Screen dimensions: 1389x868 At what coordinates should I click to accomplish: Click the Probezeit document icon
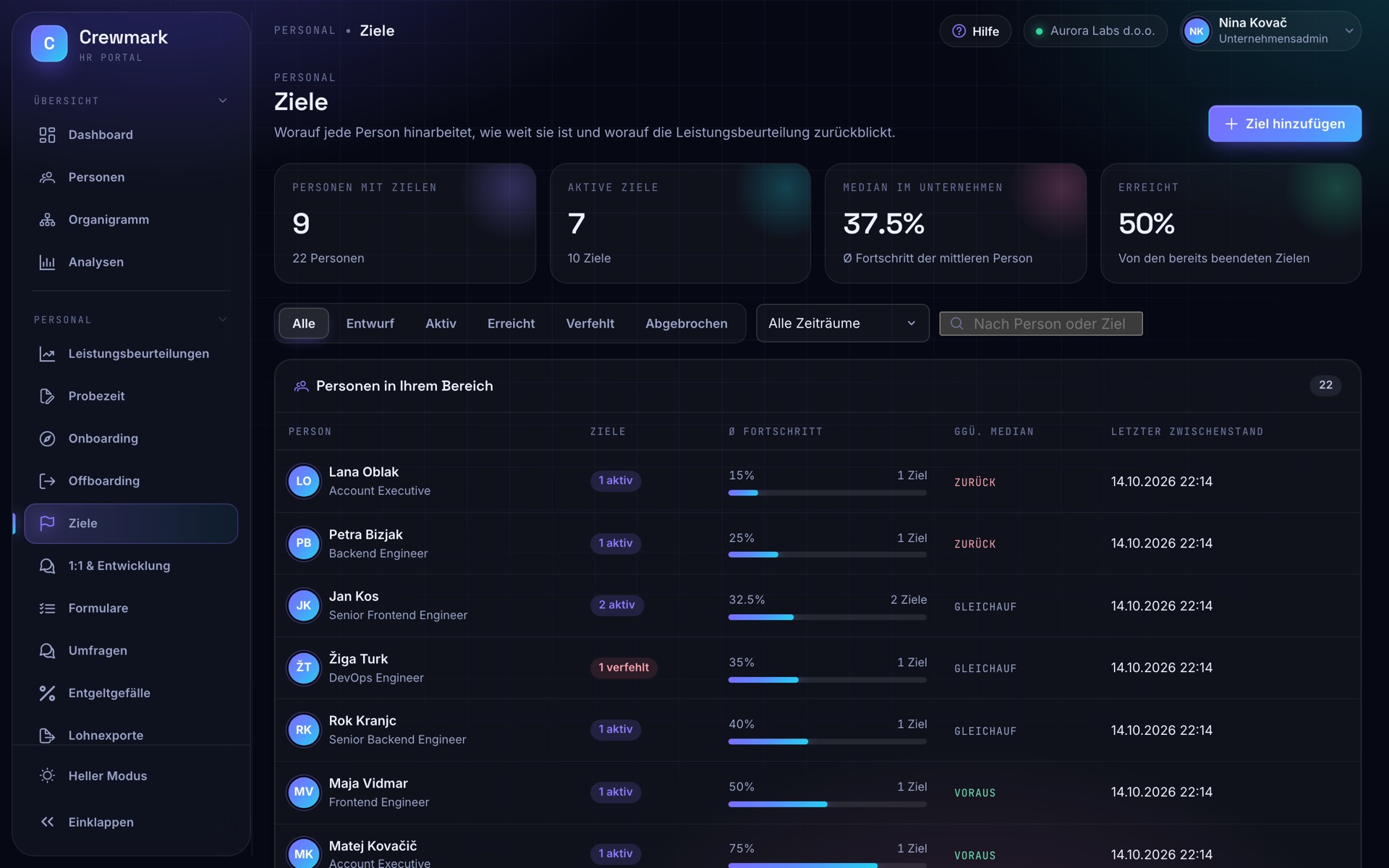coord(47,396)
